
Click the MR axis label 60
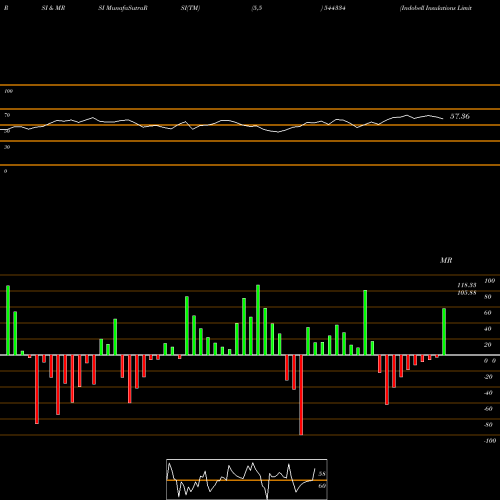(x=488, y=313)
